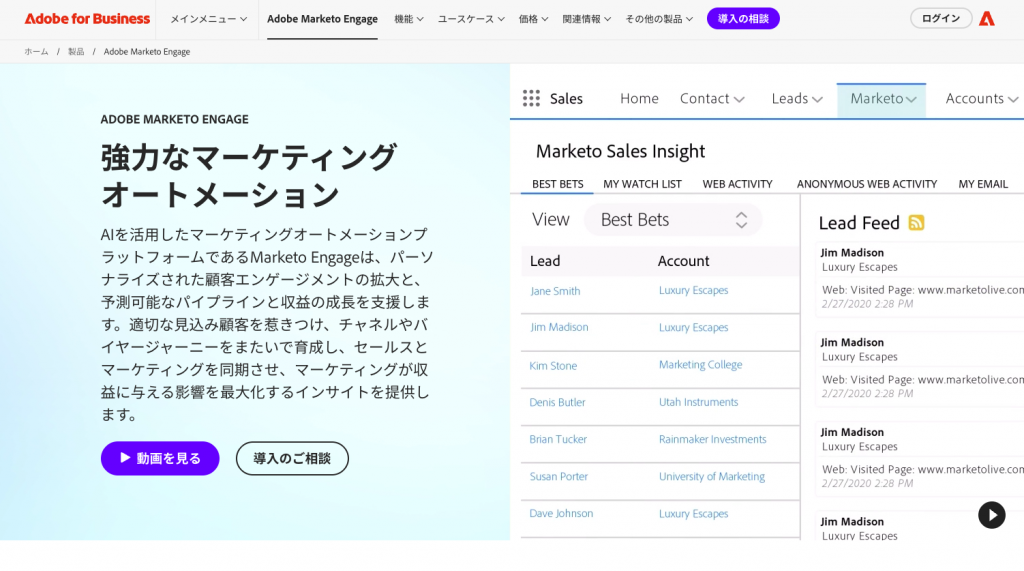Screen dimensions: 1024x571
Task: Click the 導入のご相談 outlined button
Action: [x=292, y=458]
